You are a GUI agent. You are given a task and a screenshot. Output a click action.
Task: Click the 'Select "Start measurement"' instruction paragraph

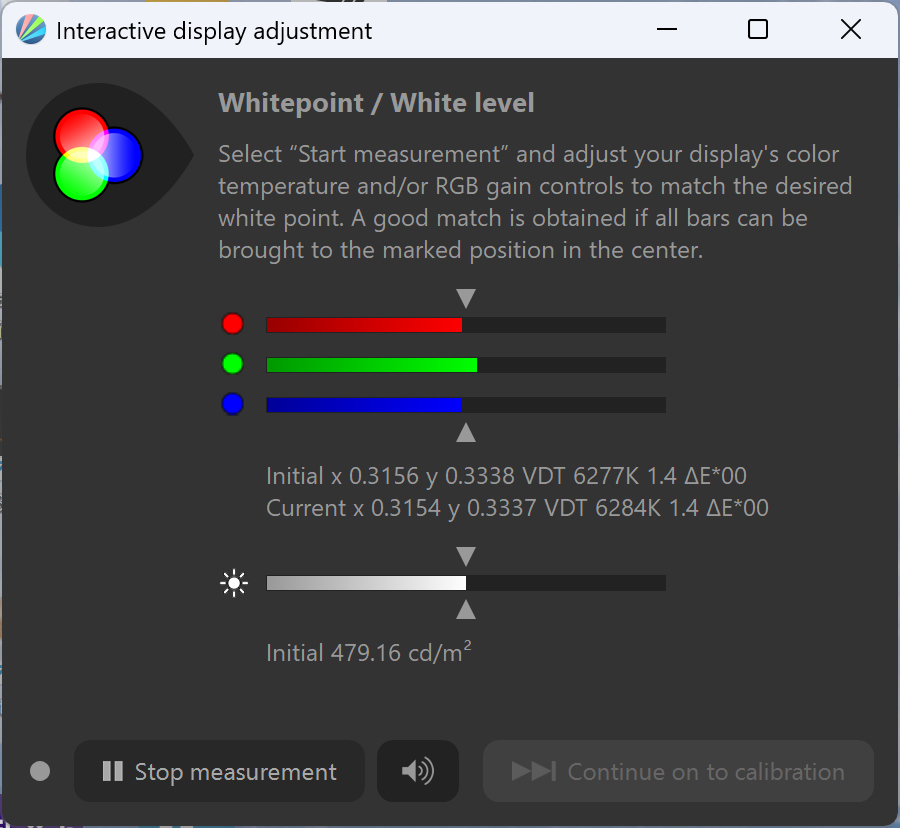click(x=535, y=202)
